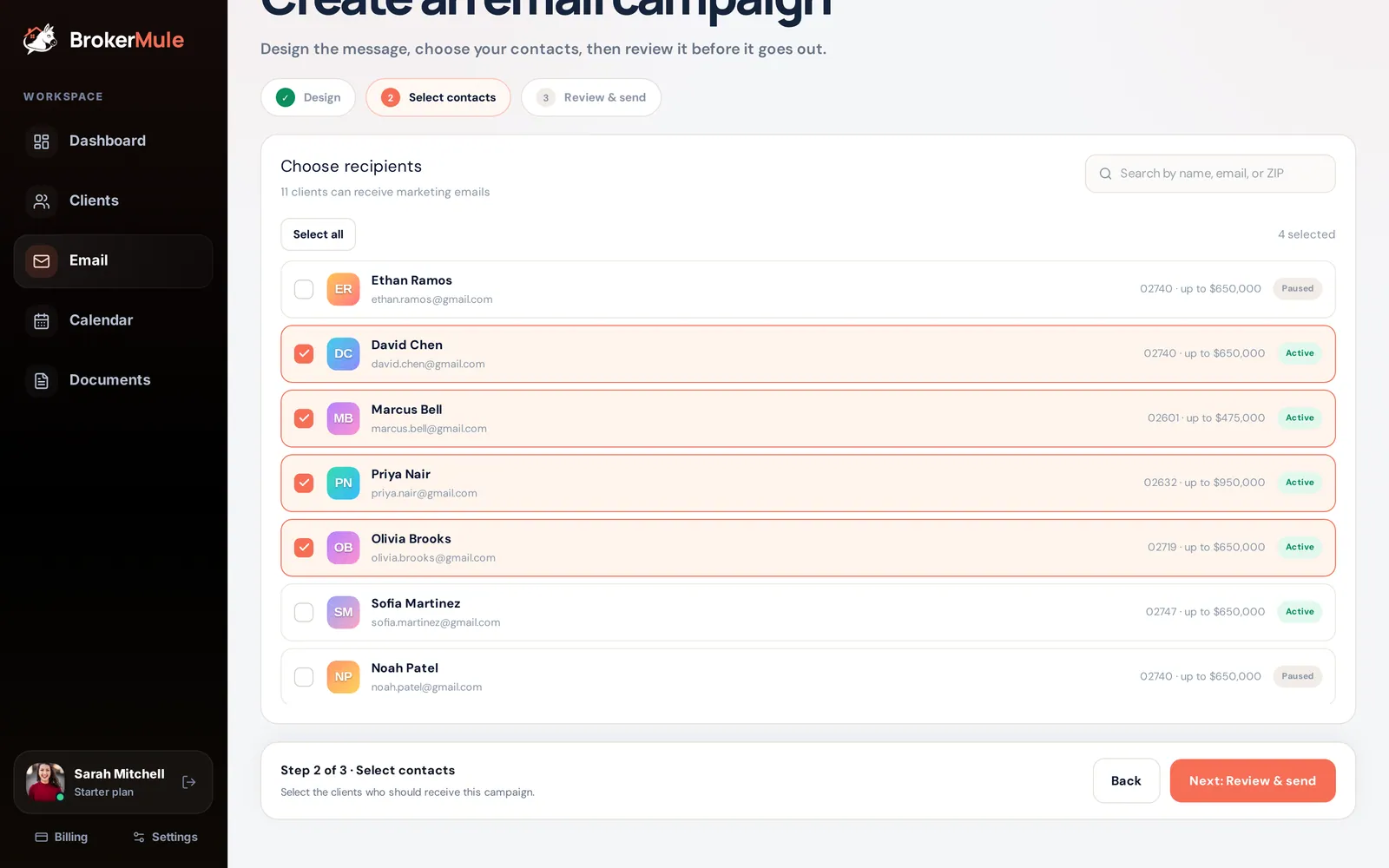The height and width of the screenshot is (868, 1389).
Task: Click the Paused badge on Ethan Ramos
Action: click(1297, 289)
